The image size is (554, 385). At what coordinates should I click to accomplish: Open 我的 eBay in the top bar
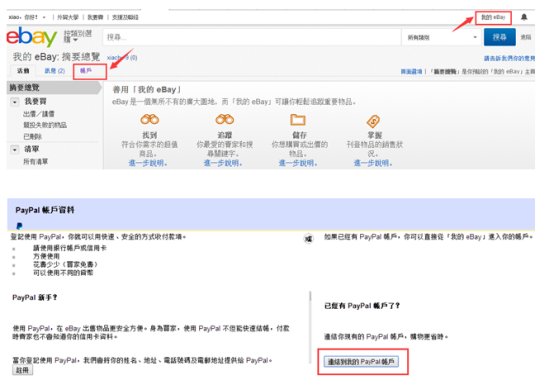pyautogui.click(x=493, y=17)
